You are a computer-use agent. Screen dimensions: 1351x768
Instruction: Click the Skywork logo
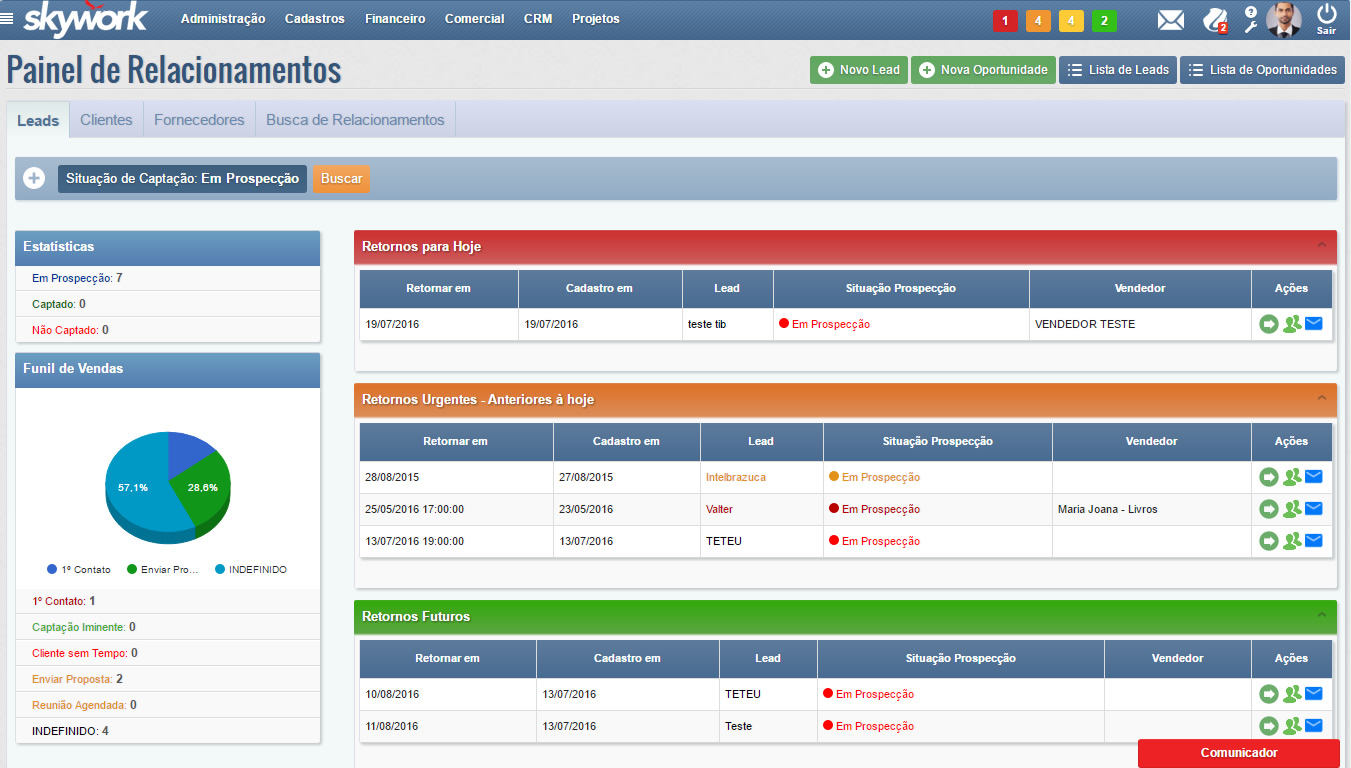[x=86, y=19]
